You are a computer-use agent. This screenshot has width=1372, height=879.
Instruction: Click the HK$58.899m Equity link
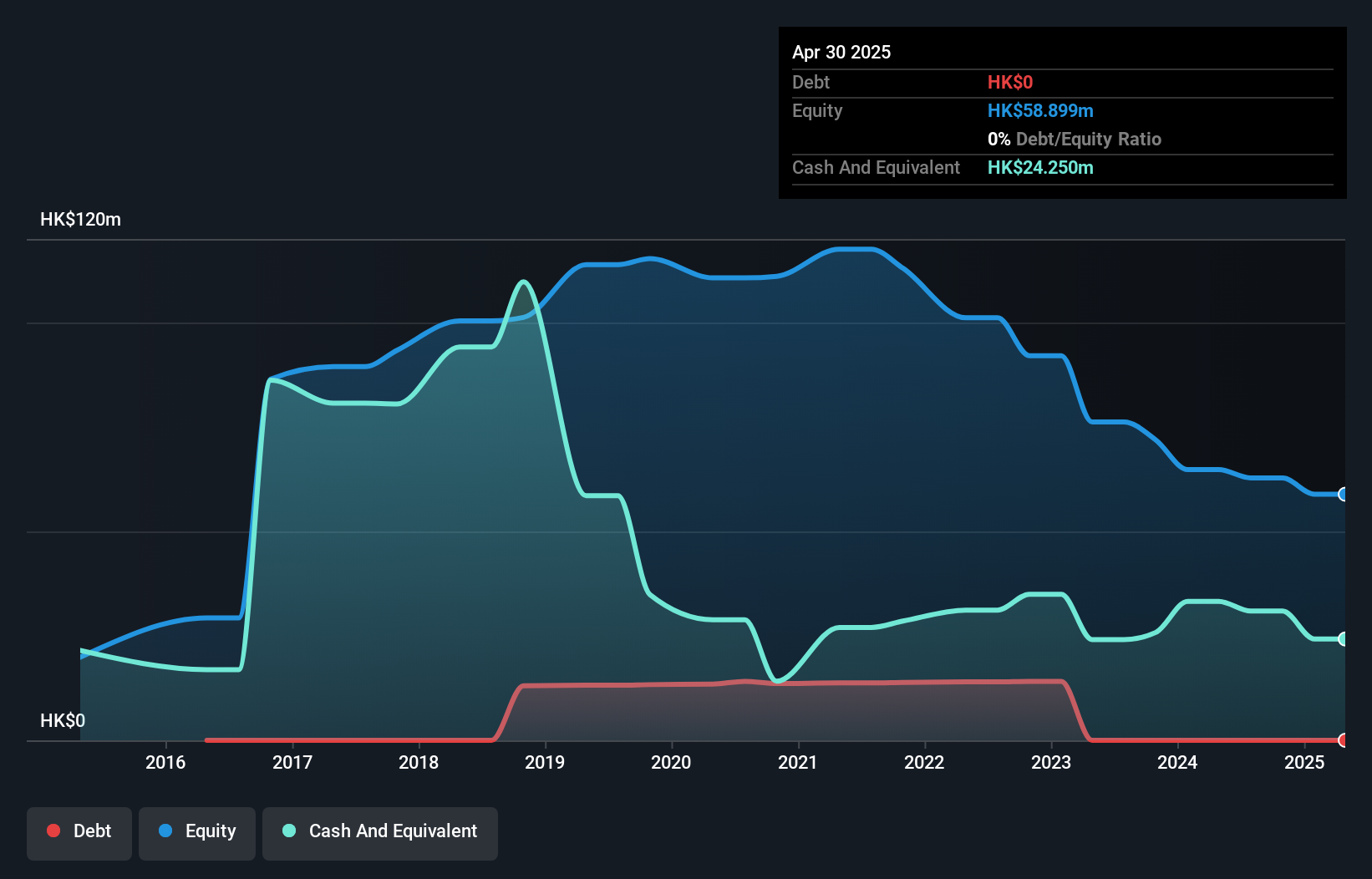click(1041, 110)
